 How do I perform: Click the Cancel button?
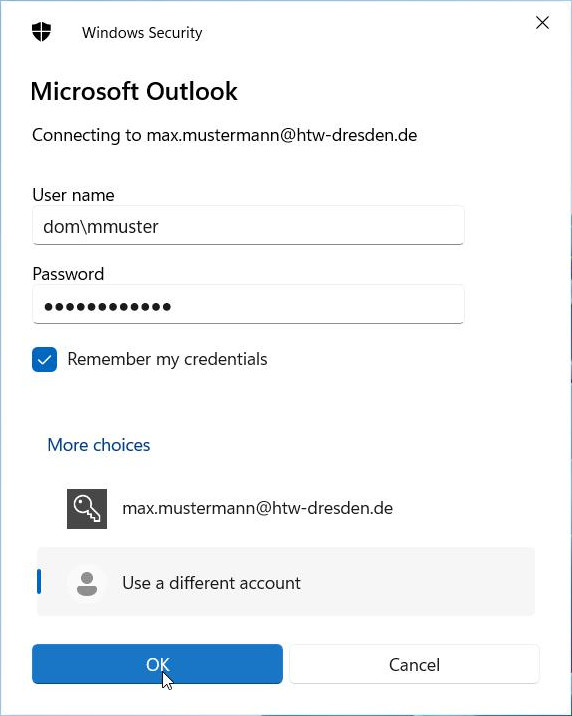pos(414,664)
